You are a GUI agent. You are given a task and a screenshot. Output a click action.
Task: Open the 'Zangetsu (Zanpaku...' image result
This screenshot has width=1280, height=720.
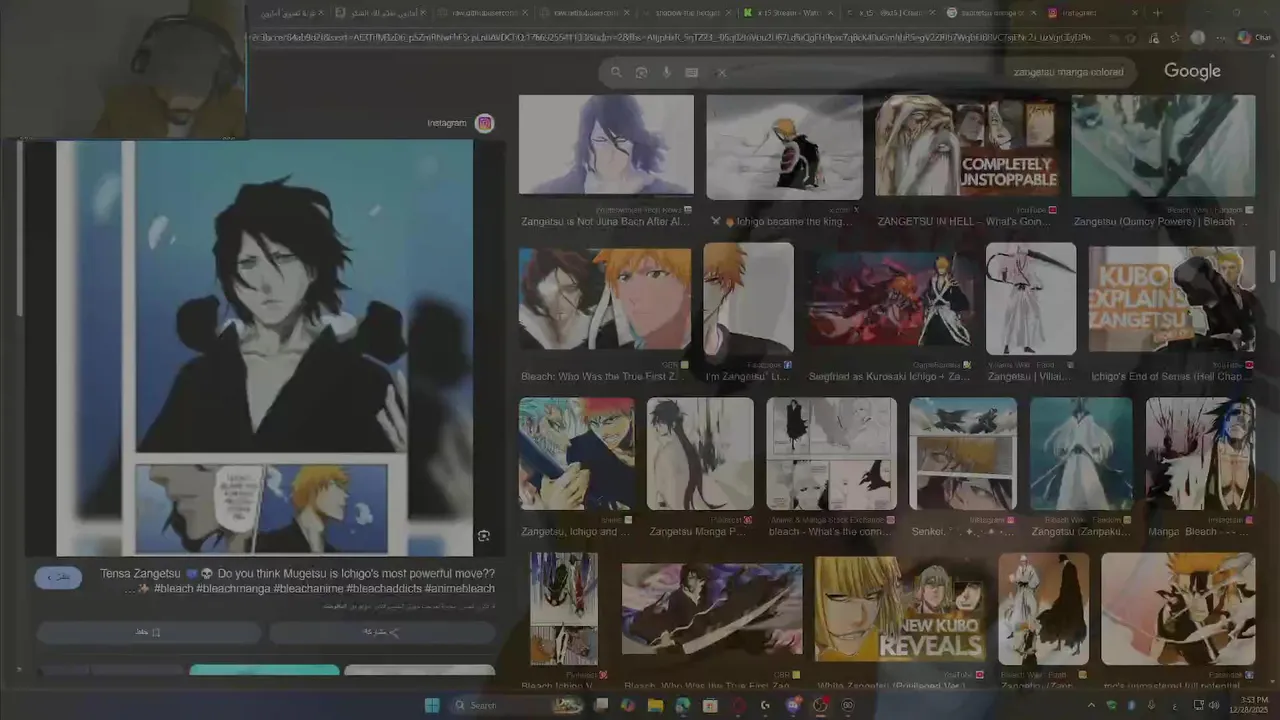(1081, 454)
